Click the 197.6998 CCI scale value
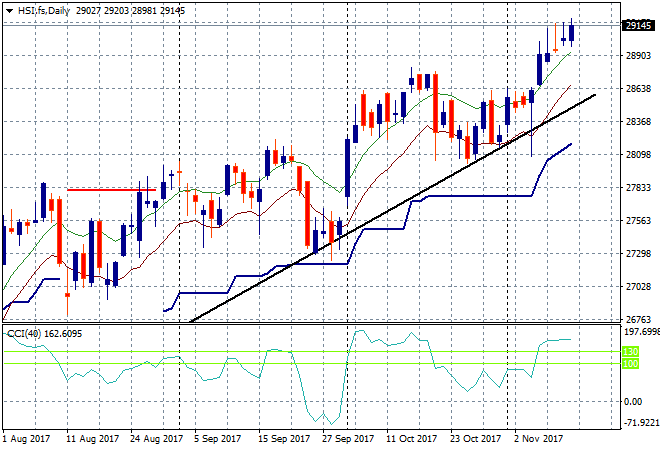This screenshot has width=660, height=450. coord(638,331)
